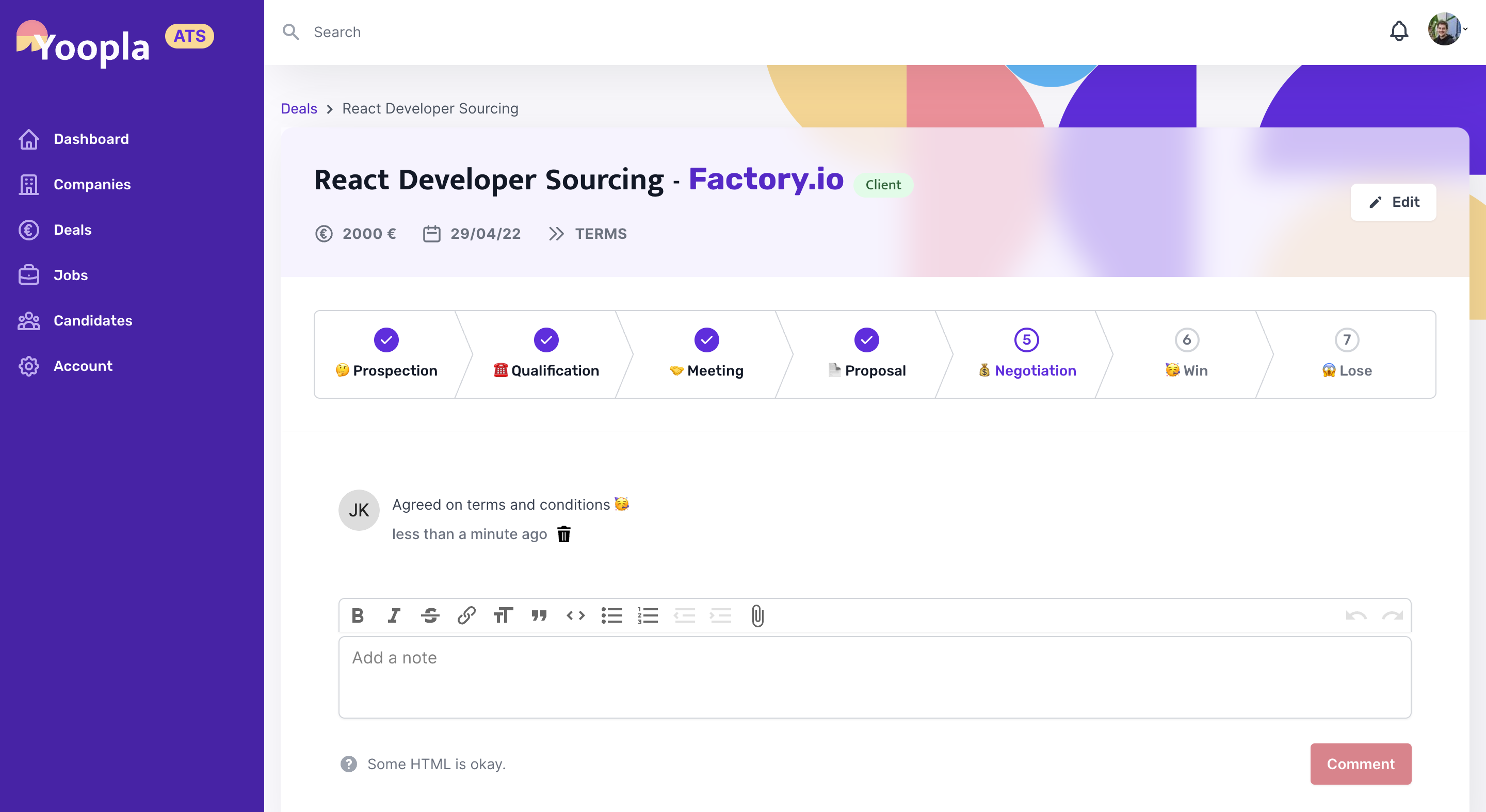Viewport: 1486px width, 812px height.
Task: Open the Factory.io company link
Action: click(x=766, y=180)
